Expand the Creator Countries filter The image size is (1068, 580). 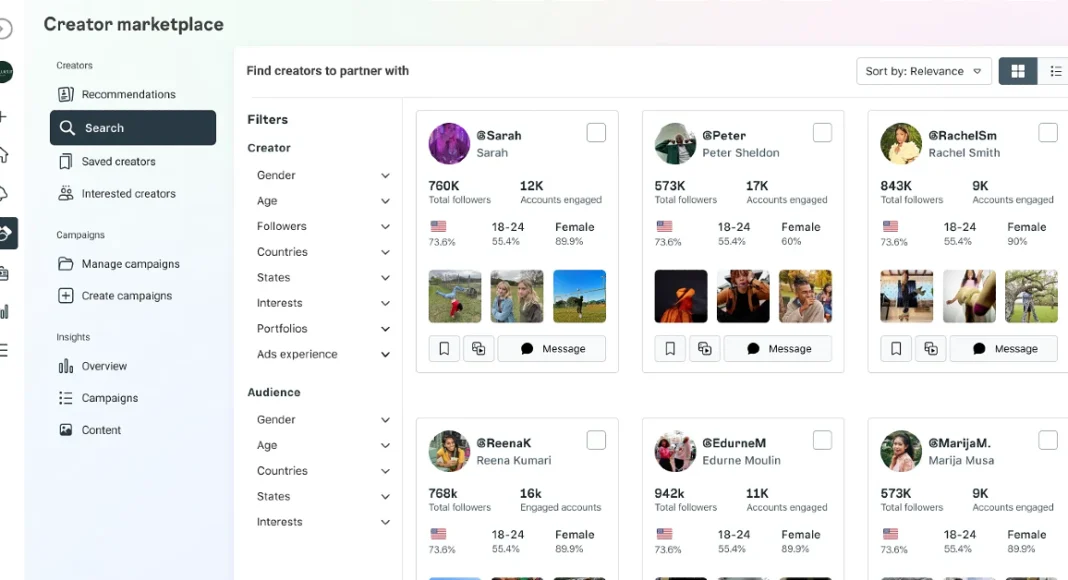click(x=323, y=252)
